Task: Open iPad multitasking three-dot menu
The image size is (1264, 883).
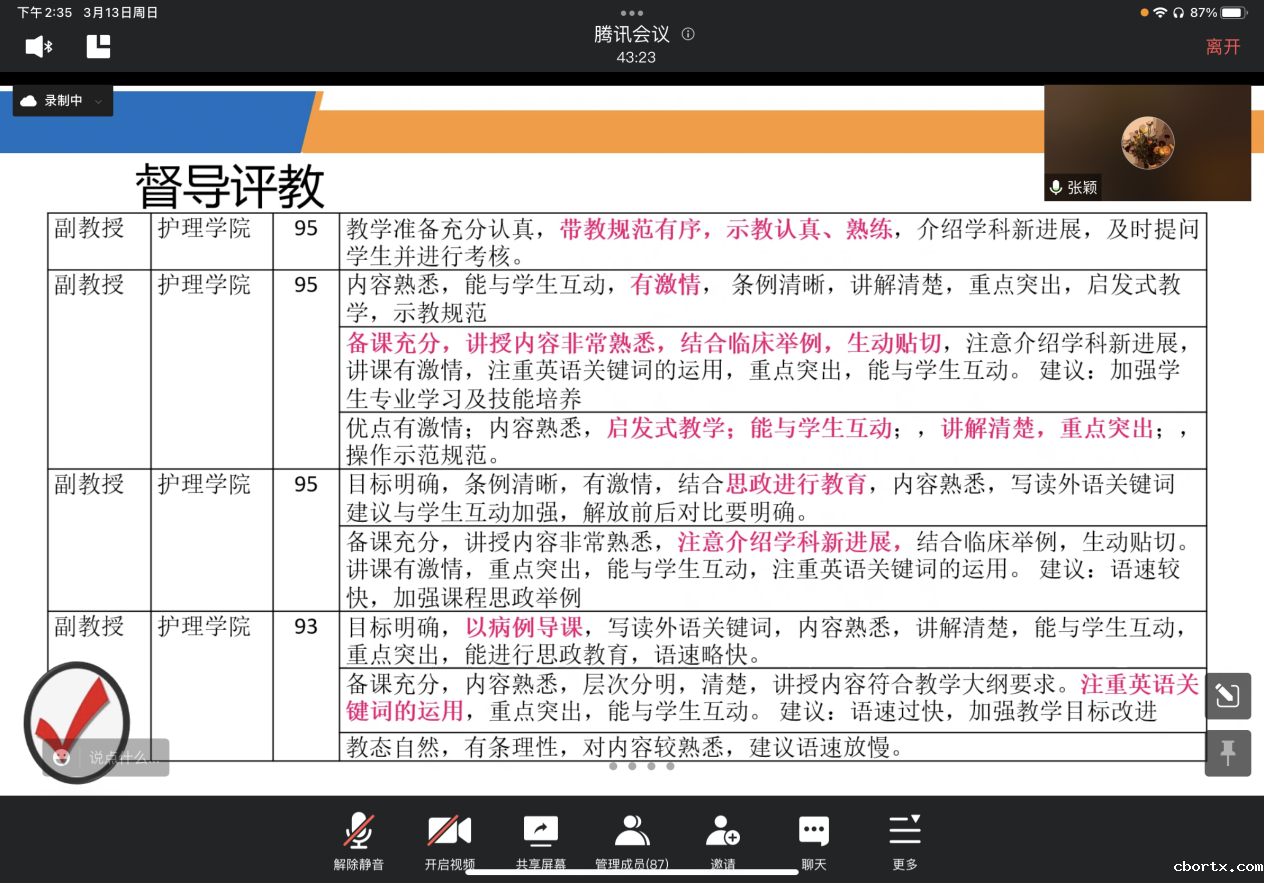Action: [x=632, y=13]
